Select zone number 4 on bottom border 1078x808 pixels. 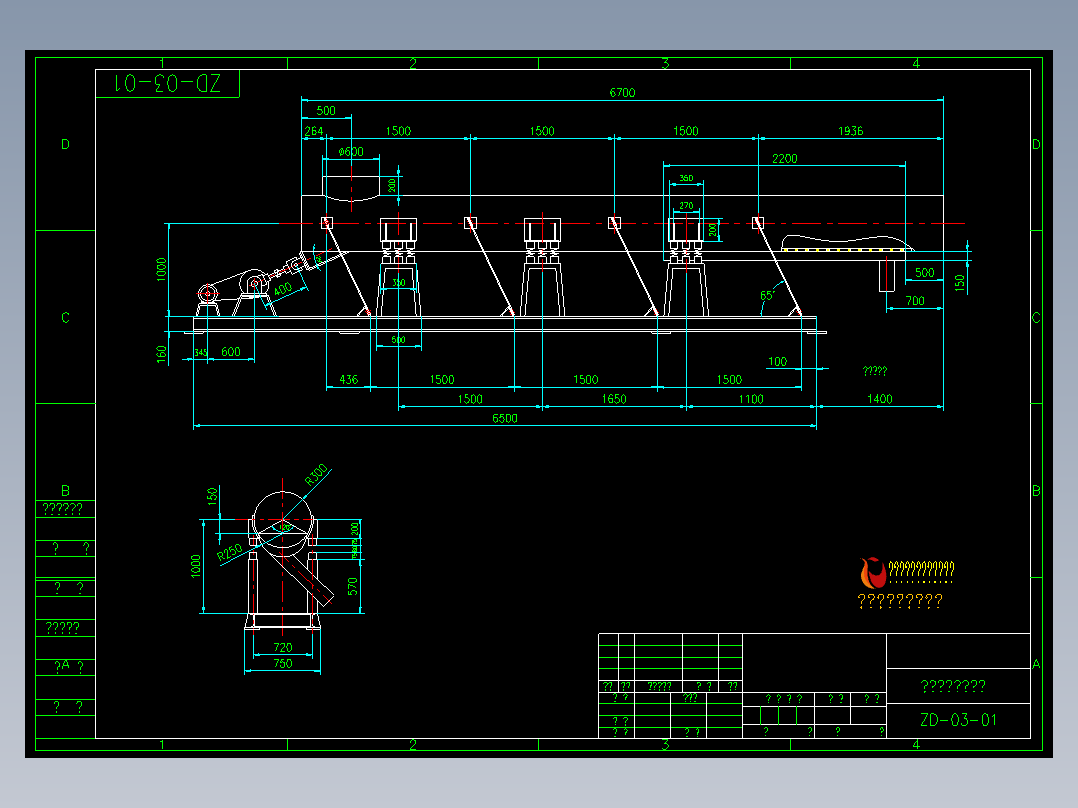[916, 744]
